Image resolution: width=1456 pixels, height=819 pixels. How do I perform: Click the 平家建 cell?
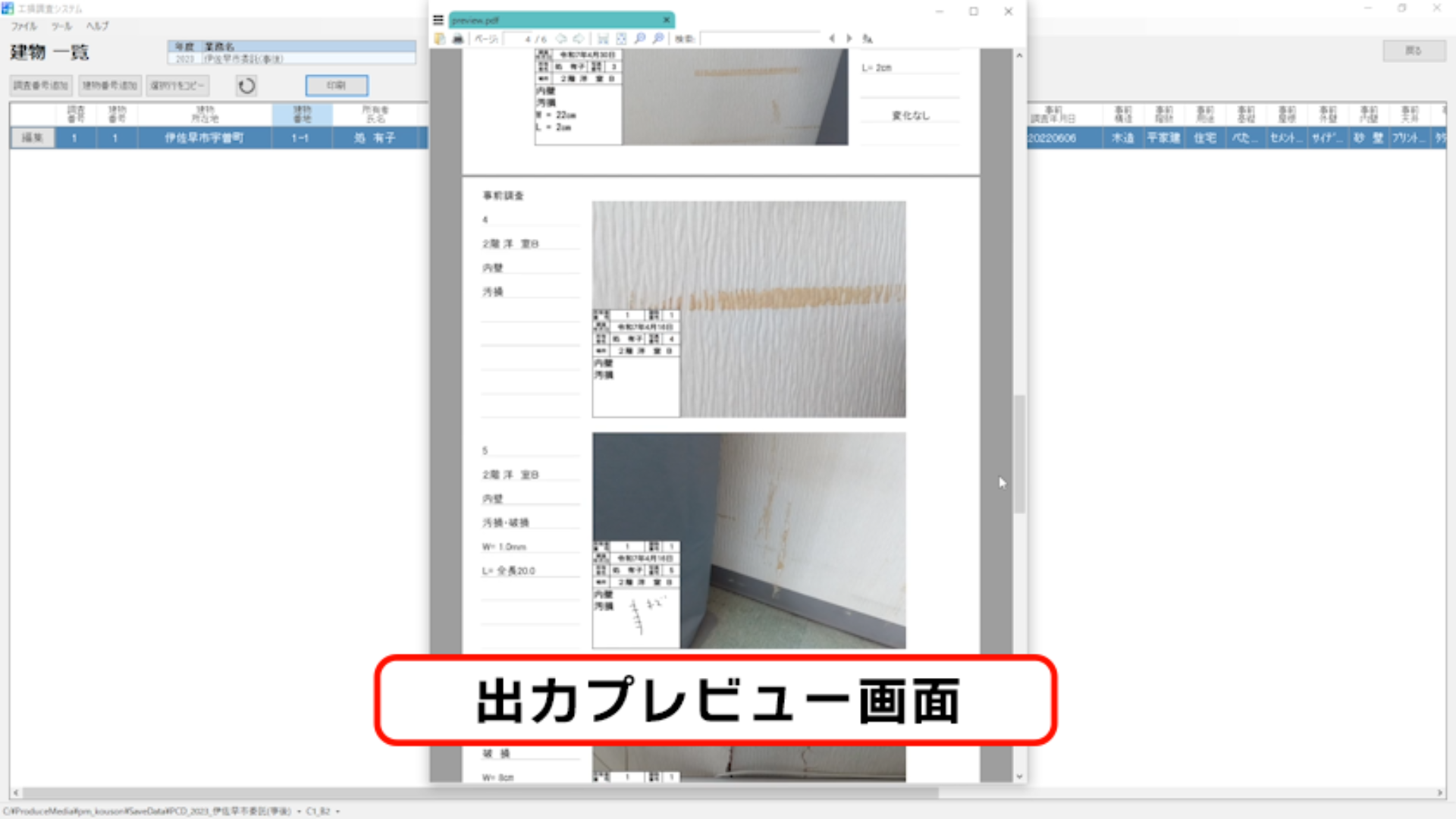click(1163, 138)
